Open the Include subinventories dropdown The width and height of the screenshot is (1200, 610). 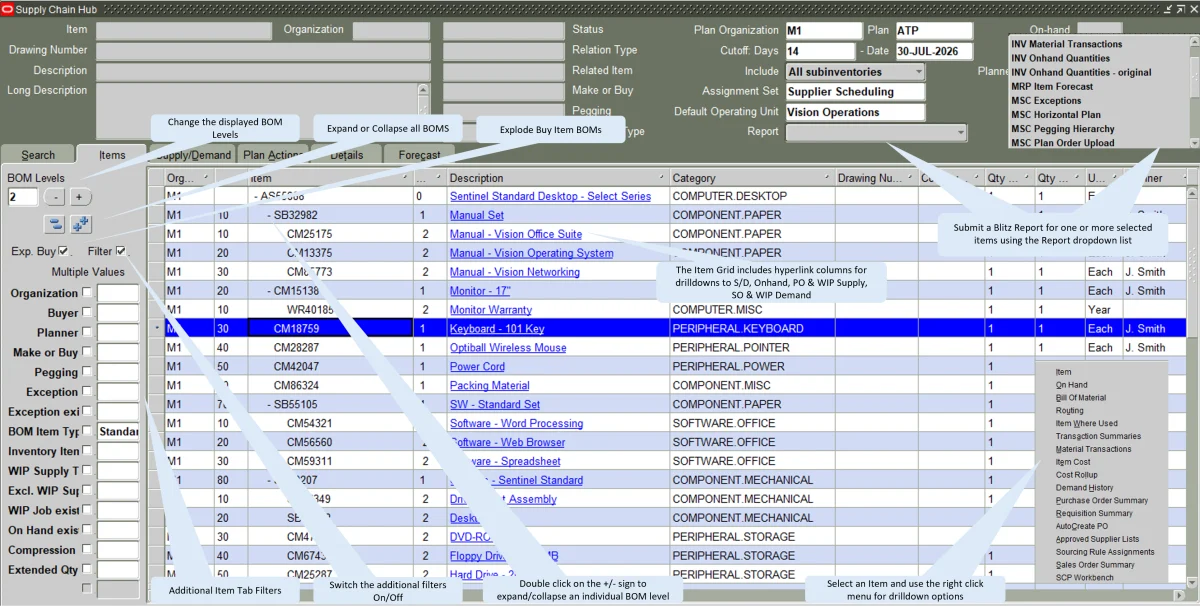point(855,72)
